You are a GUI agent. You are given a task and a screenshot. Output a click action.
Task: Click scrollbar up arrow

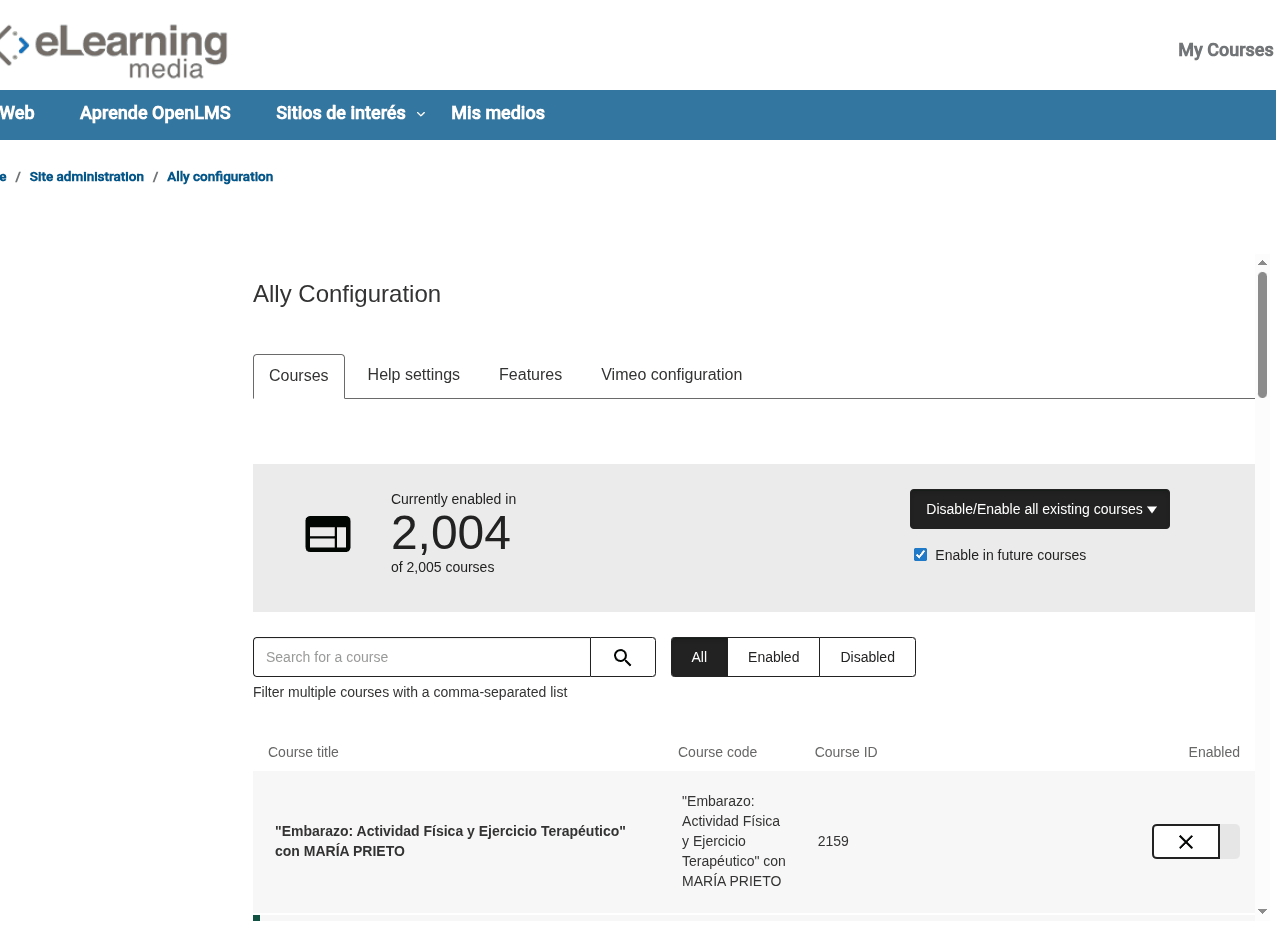[x=1262, y=263]
